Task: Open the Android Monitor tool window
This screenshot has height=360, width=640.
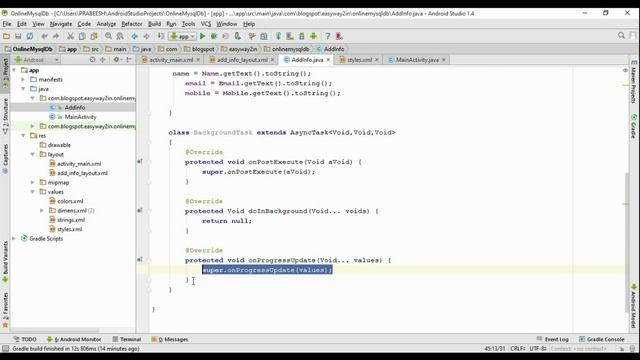Action: [x=74, y=339]
